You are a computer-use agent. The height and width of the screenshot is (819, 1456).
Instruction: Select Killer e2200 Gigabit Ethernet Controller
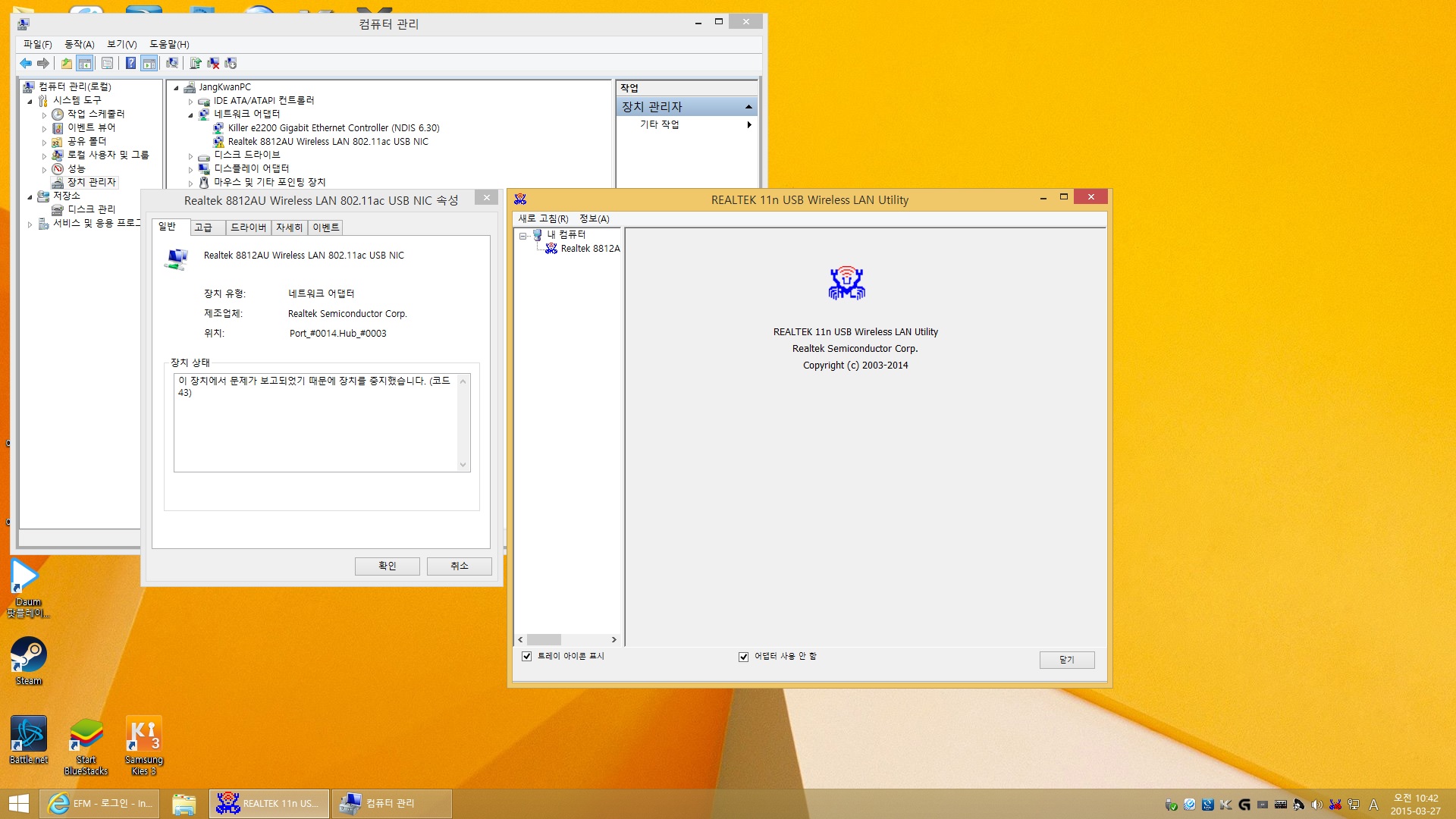point(334,127)
